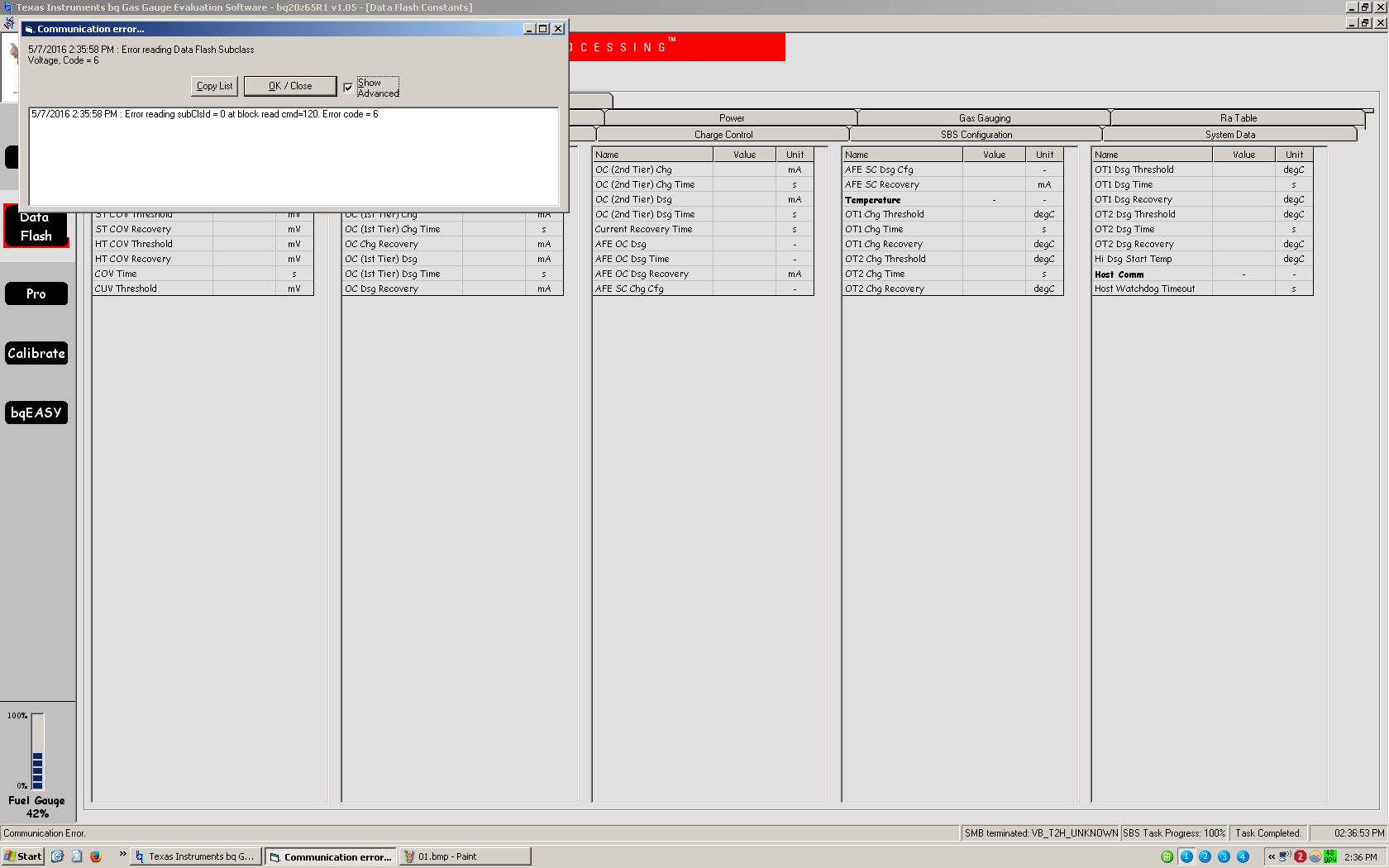Click the Copy List button
This screenshot has height=868, width=1389.
[214, 86]
